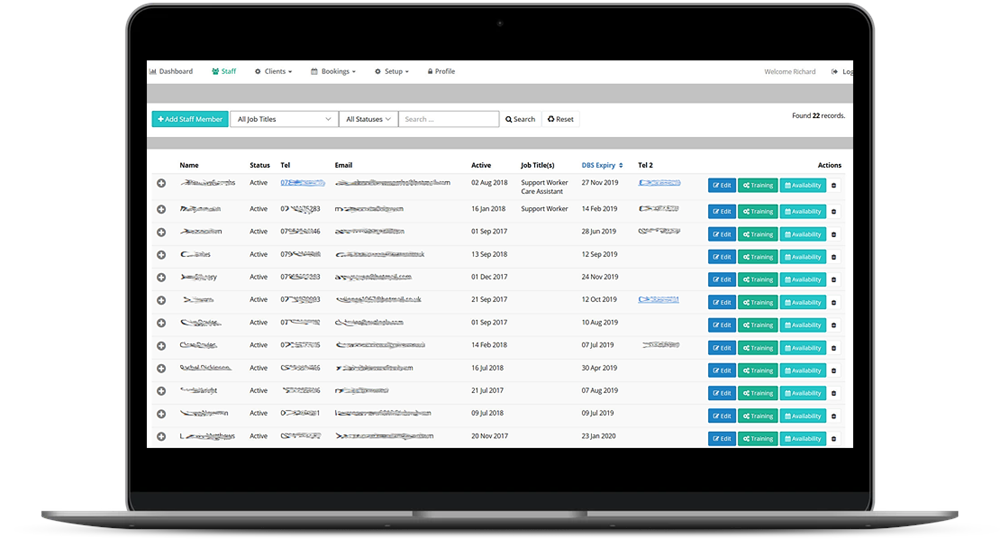Click the Add Staff Member button
Image resolution: width=1000 pixels, height=539 pixels.
(x=190, y=119)
